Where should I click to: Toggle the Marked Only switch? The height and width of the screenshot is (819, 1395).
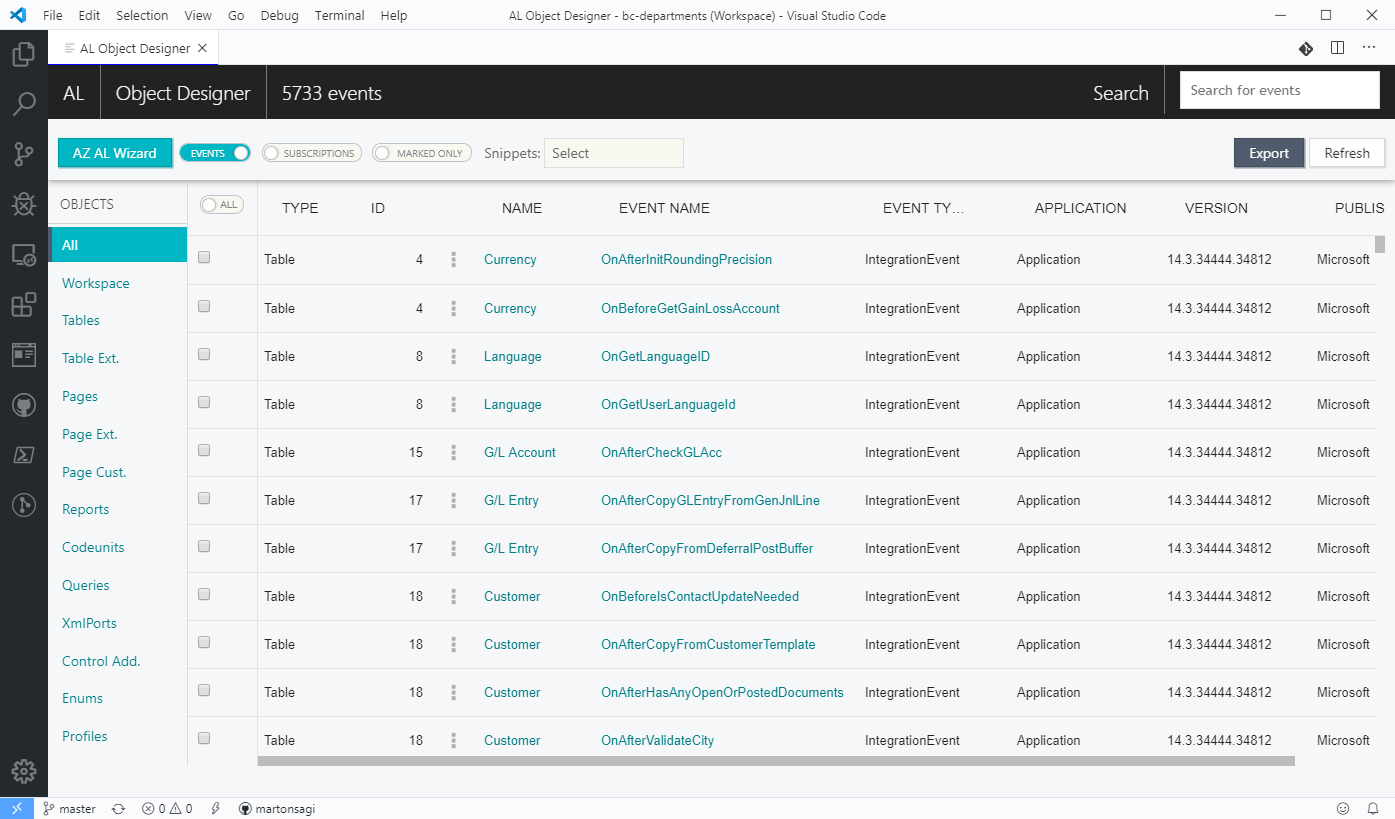422,153
